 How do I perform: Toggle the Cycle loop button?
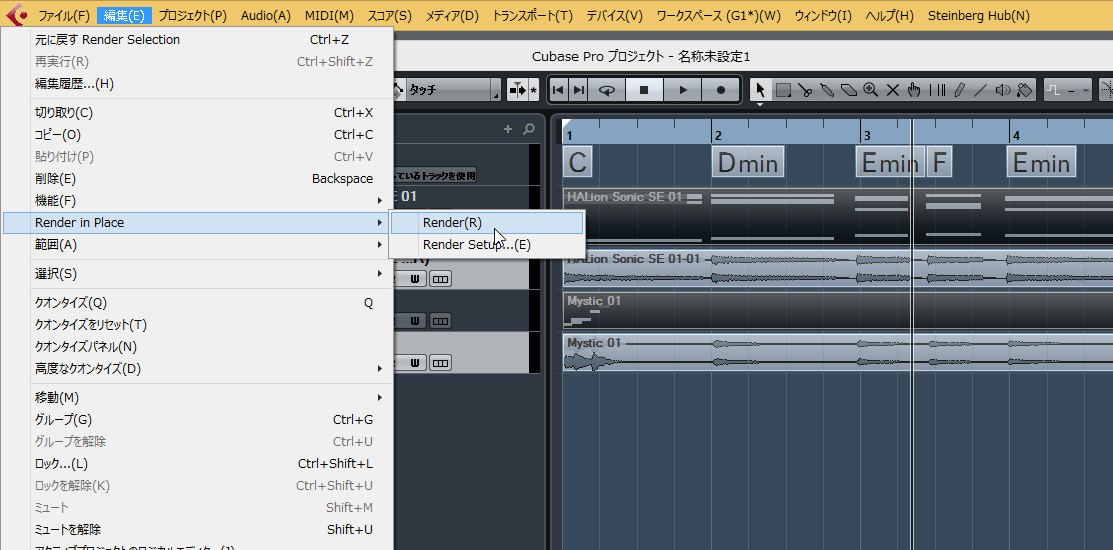click(607, 90)
